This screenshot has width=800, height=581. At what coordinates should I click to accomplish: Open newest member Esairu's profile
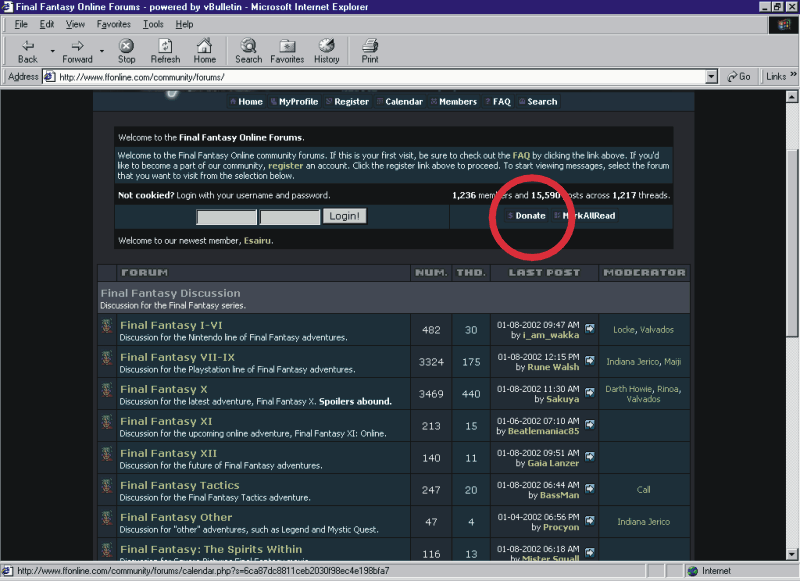257,241
